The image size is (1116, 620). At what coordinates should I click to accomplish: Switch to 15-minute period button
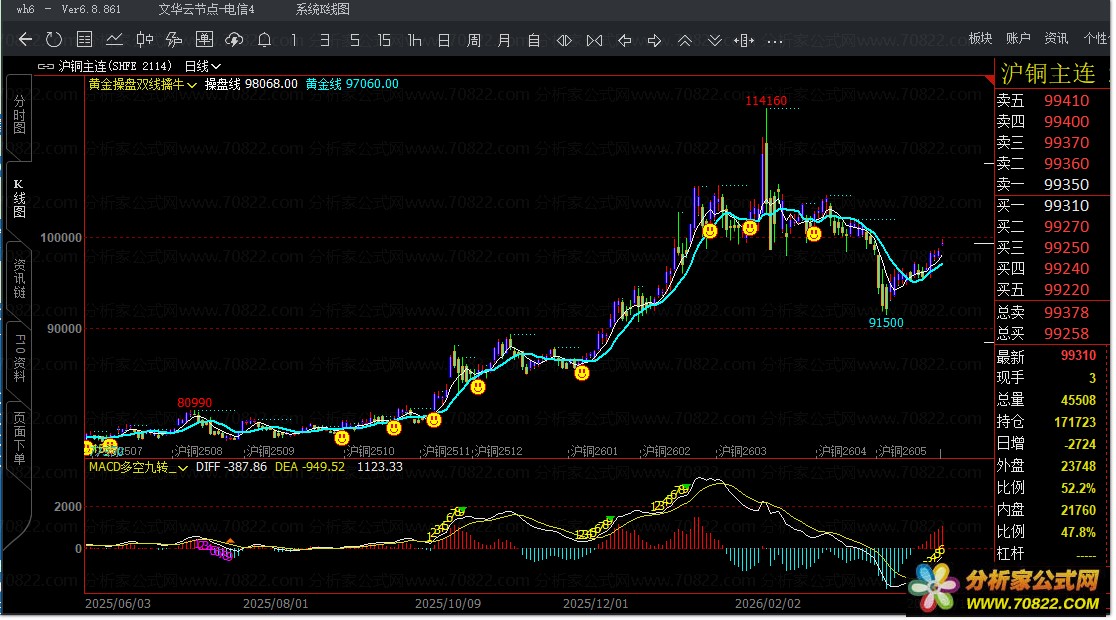(x=384, y=40)
